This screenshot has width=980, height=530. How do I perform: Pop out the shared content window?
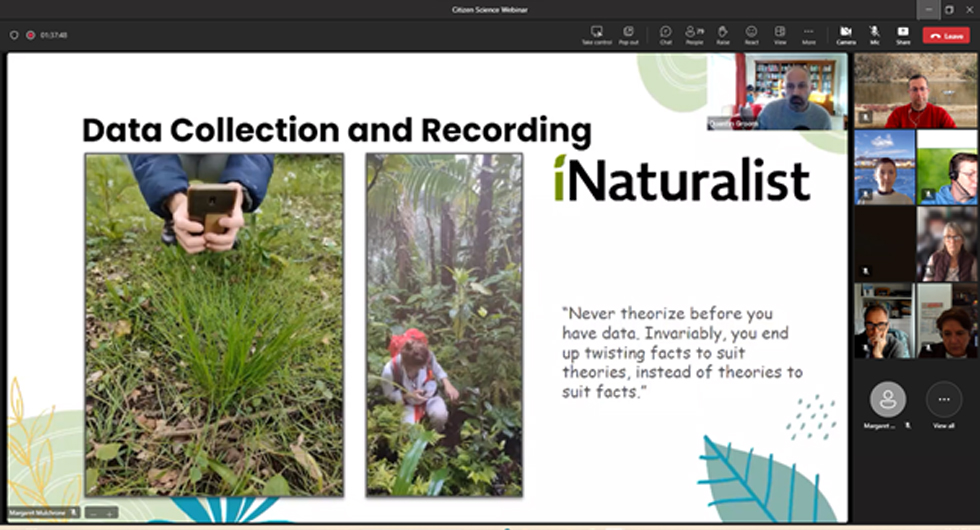[628, 35]
